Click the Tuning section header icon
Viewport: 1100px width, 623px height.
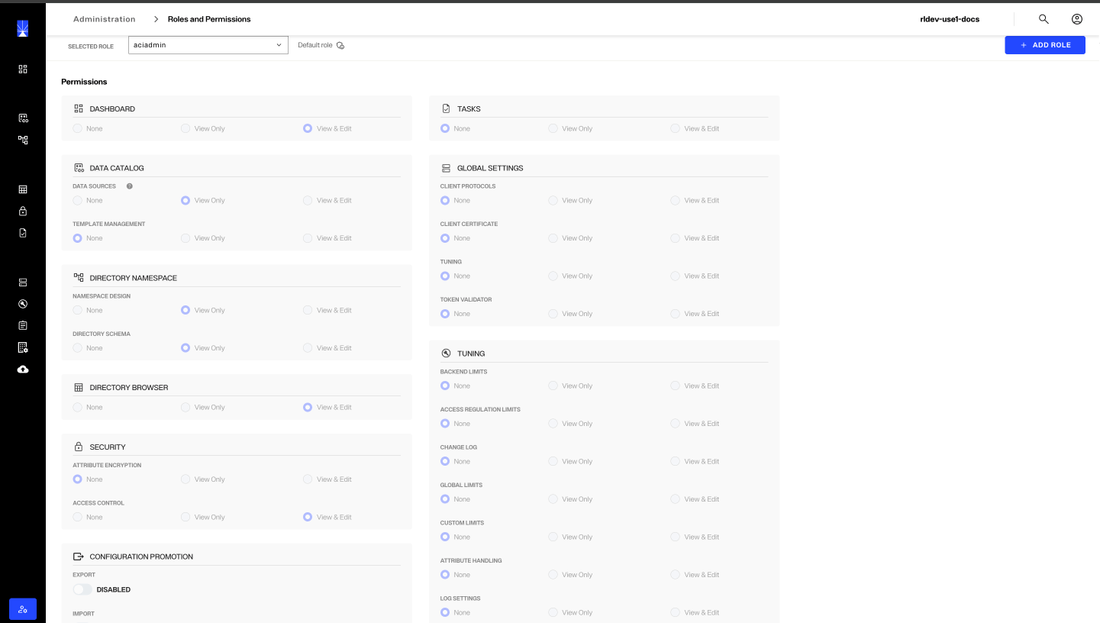click(446, 354)
